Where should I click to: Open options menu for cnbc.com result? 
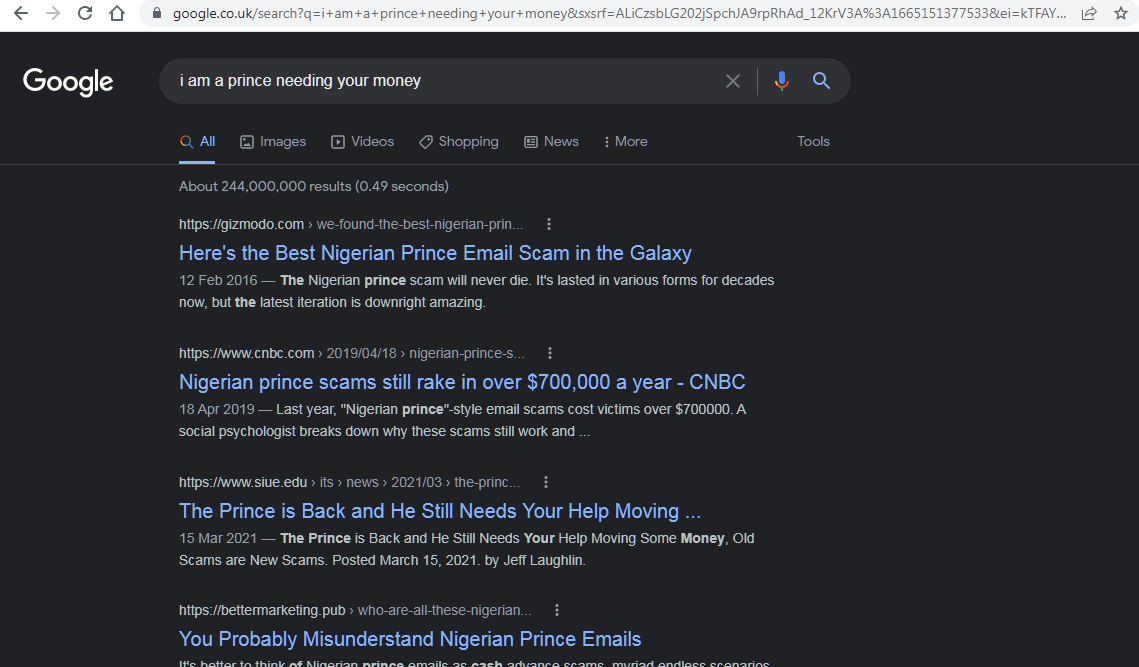550,353
